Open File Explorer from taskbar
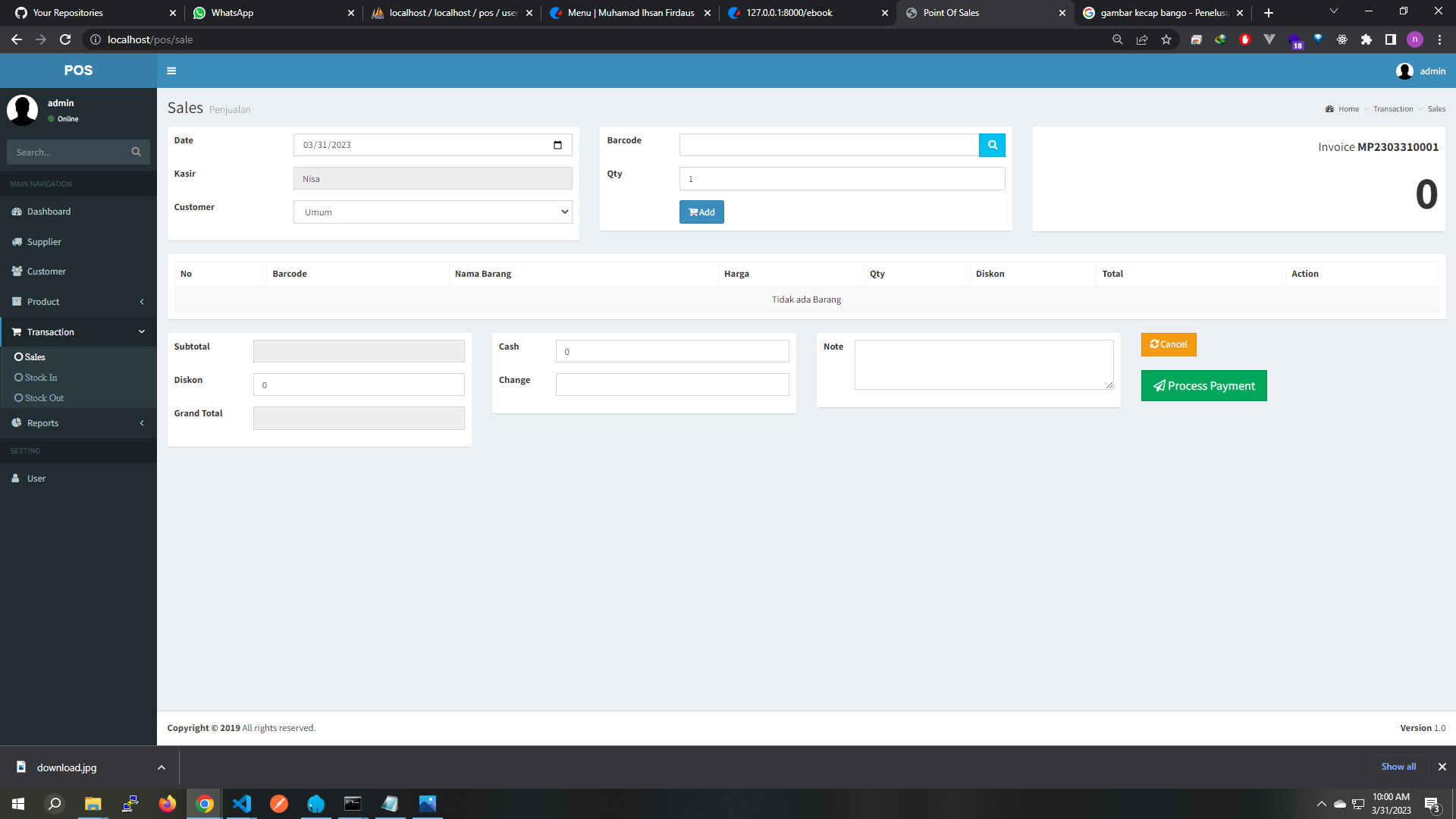 93,804
